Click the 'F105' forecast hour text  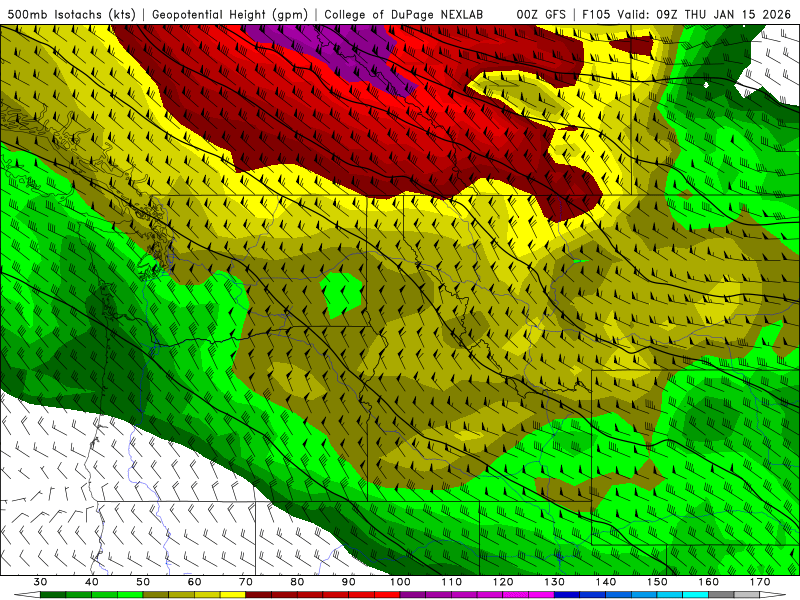click(x=596, y=14)
